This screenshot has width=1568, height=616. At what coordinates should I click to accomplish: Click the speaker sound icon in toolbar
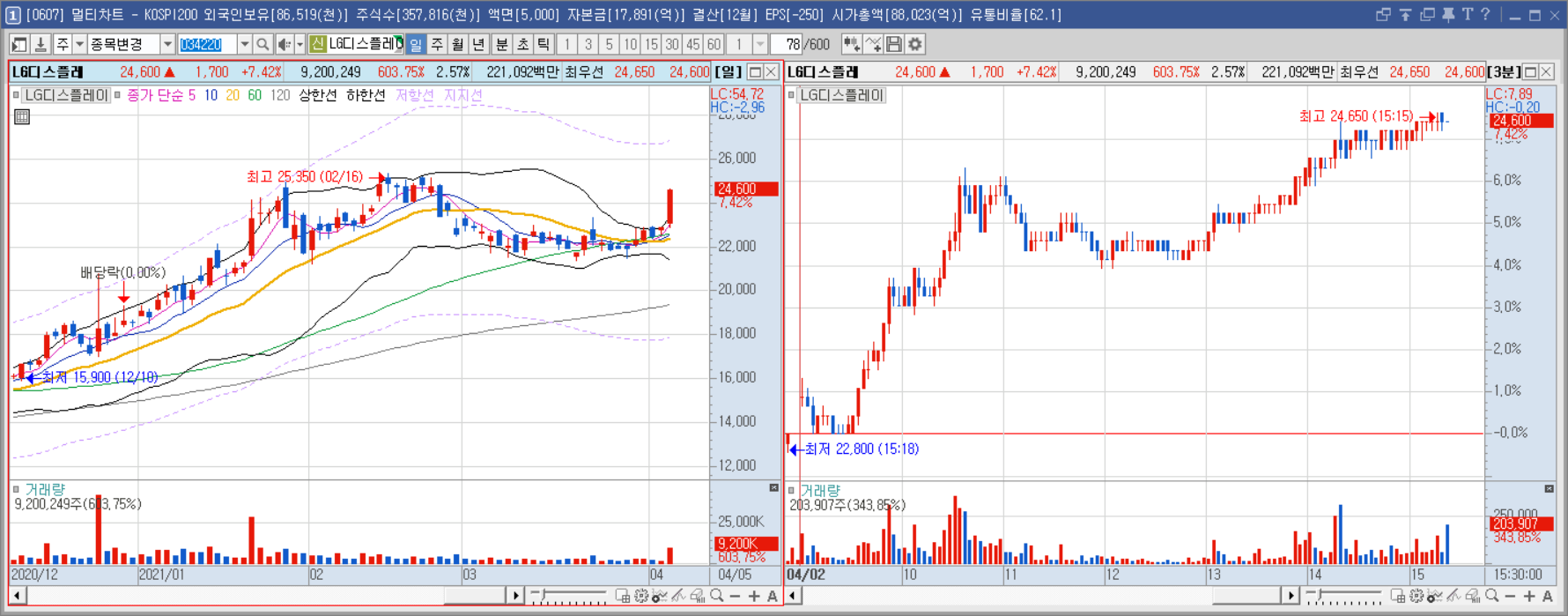285,44
